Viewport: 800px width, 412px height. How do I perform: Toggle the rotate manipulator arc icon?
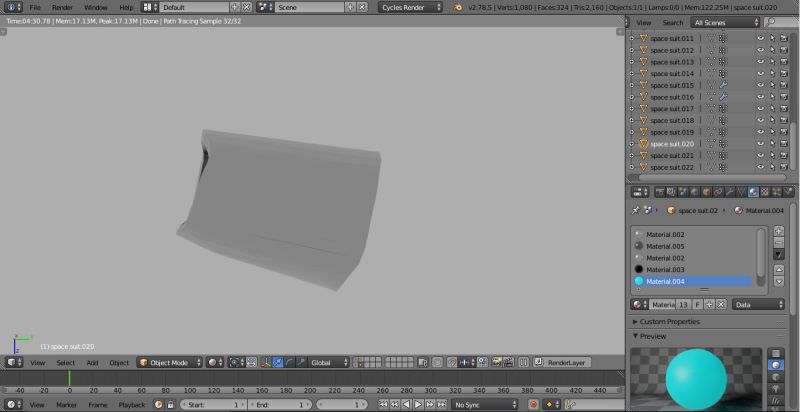[289, 363]
